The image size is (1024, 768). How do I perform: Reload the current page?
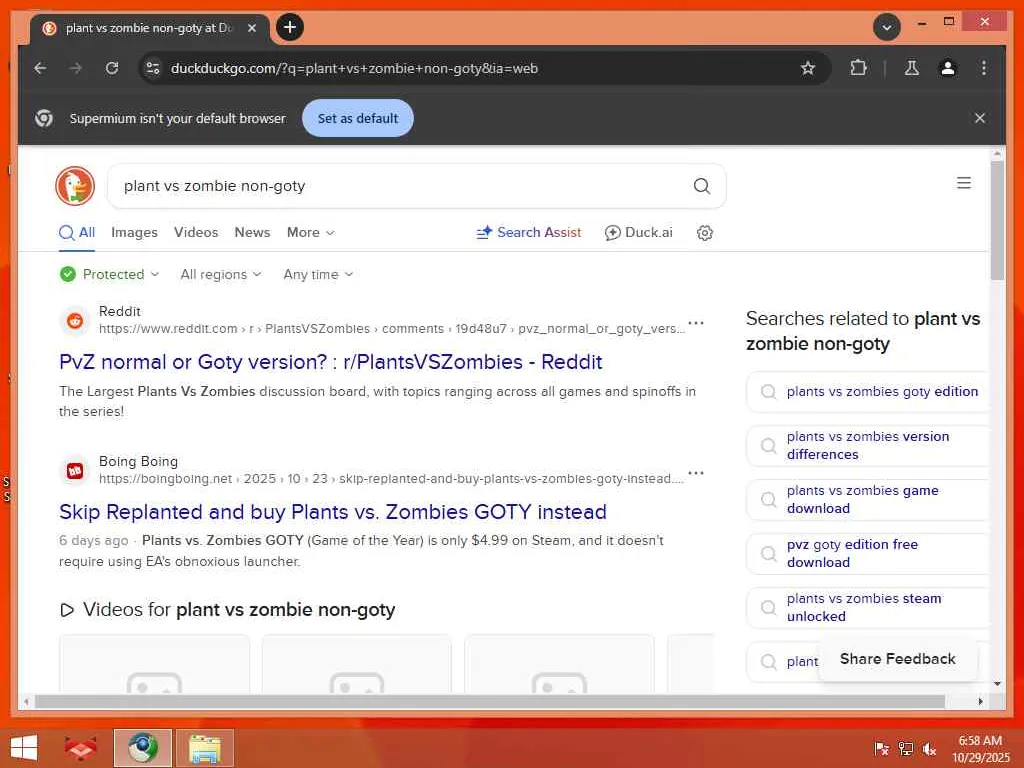pos(112,68)
